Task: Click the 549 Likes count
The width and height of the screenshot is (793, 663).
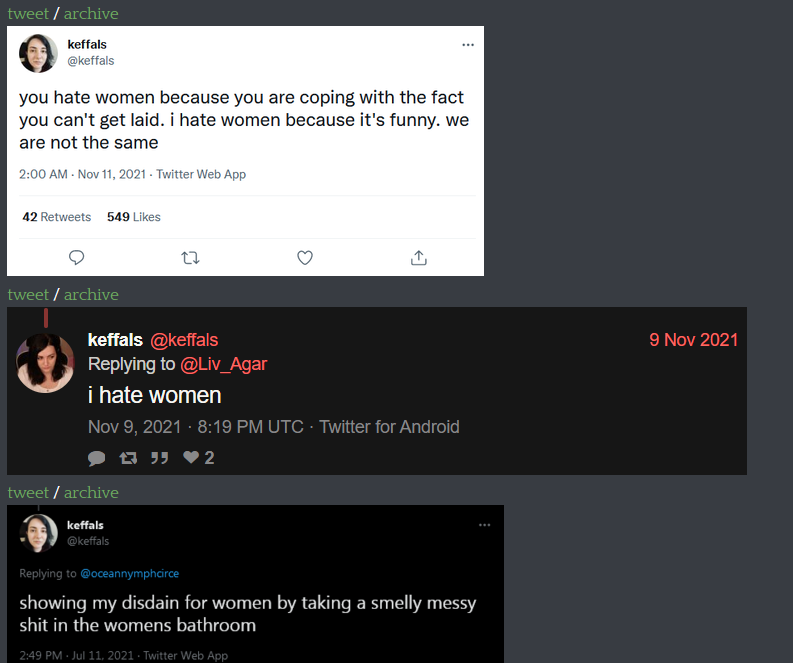Action: (x=134, y=217)
